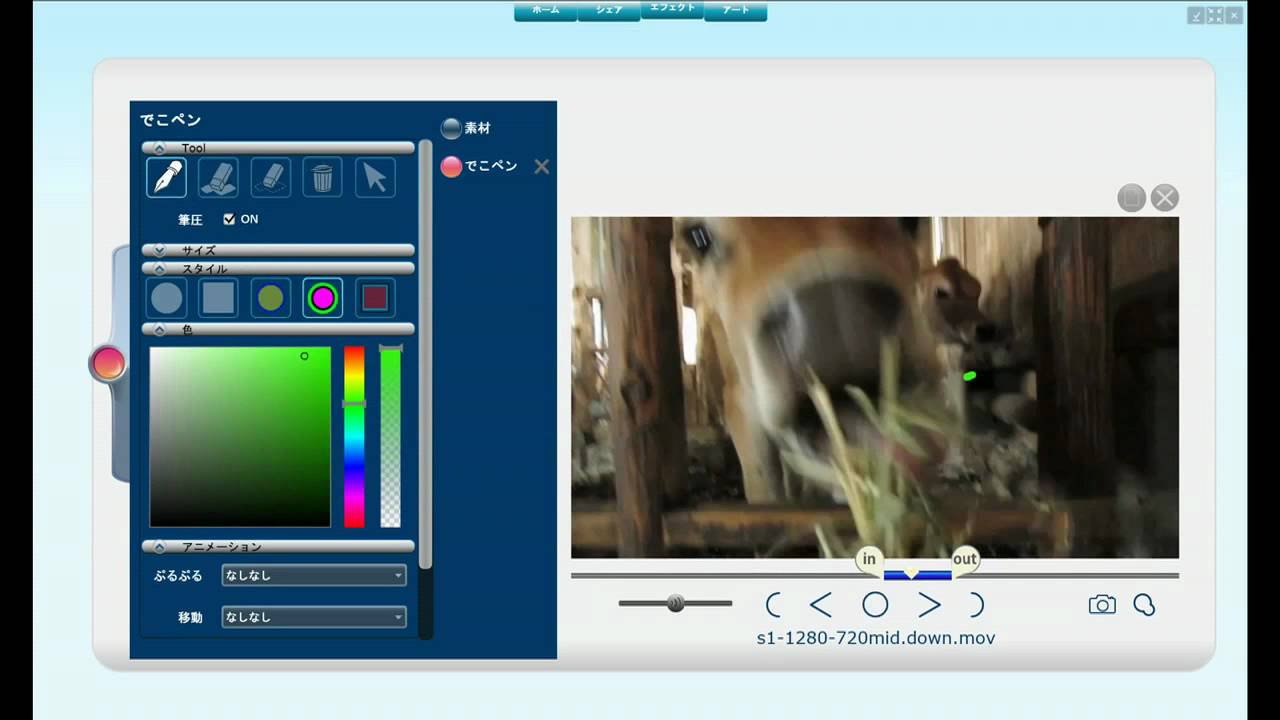This screenshot has height=720, width=1280.
Task: Choose the plain circle brush style
Action: tap(166, 298)
